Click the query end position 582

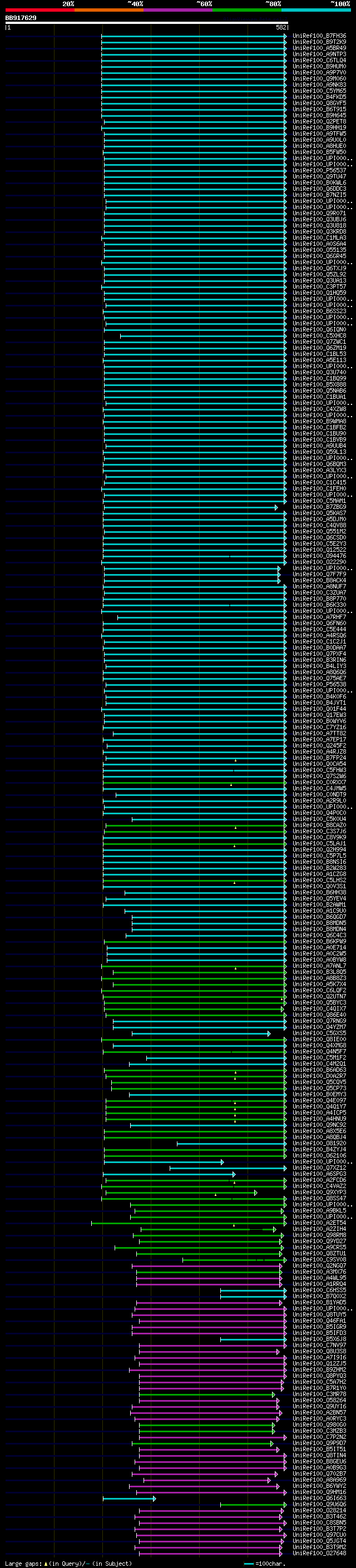(x=281, y=27)
